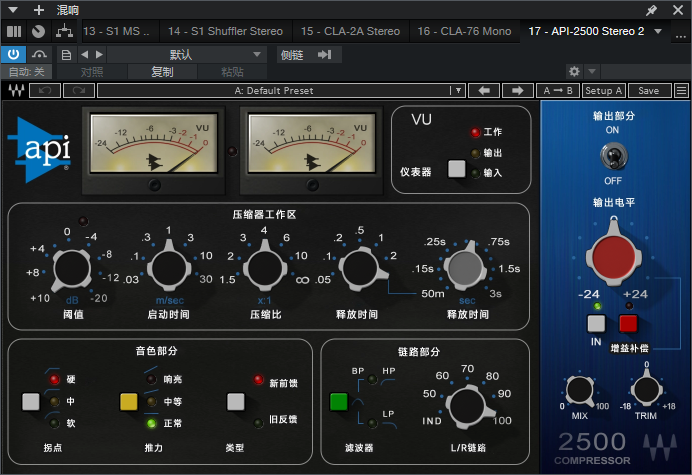Click the curve icon beside power
The width and height of the screenshot is (692, 475).
click(39, 55)
